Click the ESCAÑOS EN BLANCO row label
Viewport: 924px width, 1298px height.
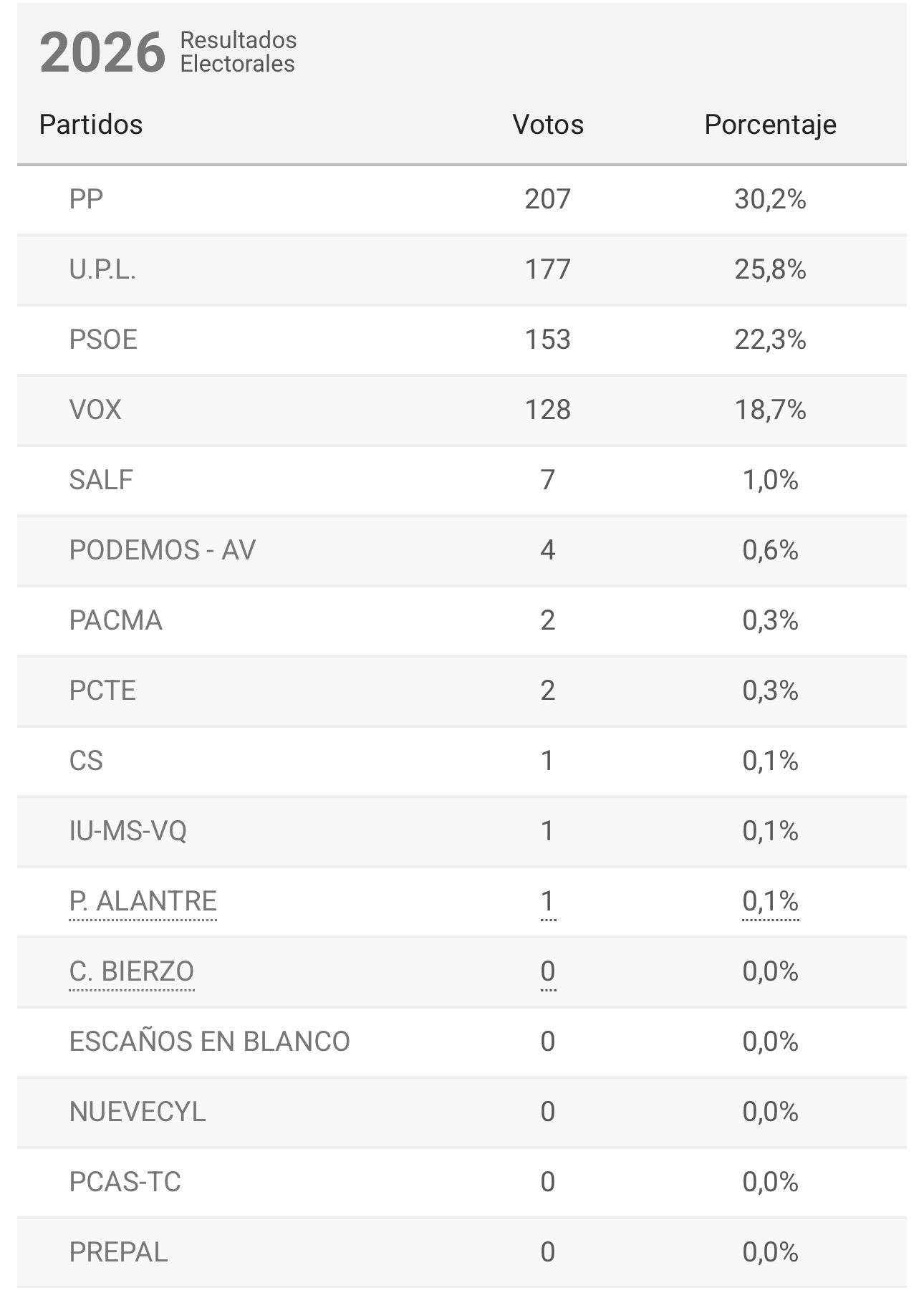click(209, 1042)
